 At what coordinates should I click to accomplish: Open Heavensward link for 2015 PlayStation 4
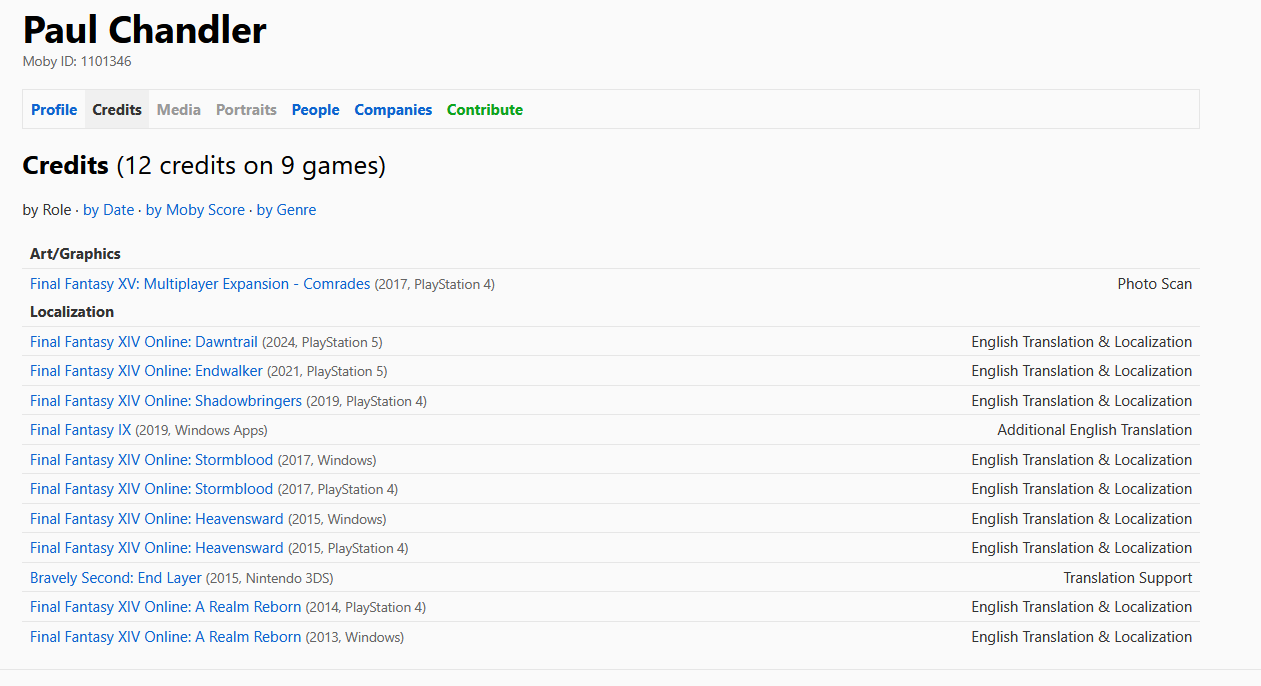[x=157, y=548]
